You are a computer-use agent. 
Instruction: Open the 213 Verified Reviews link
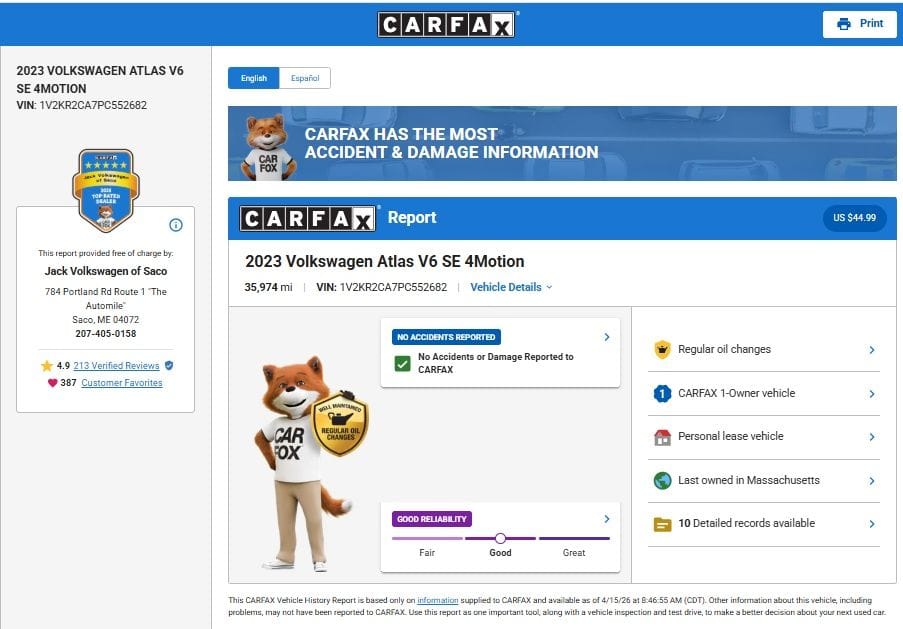(116, 366)
